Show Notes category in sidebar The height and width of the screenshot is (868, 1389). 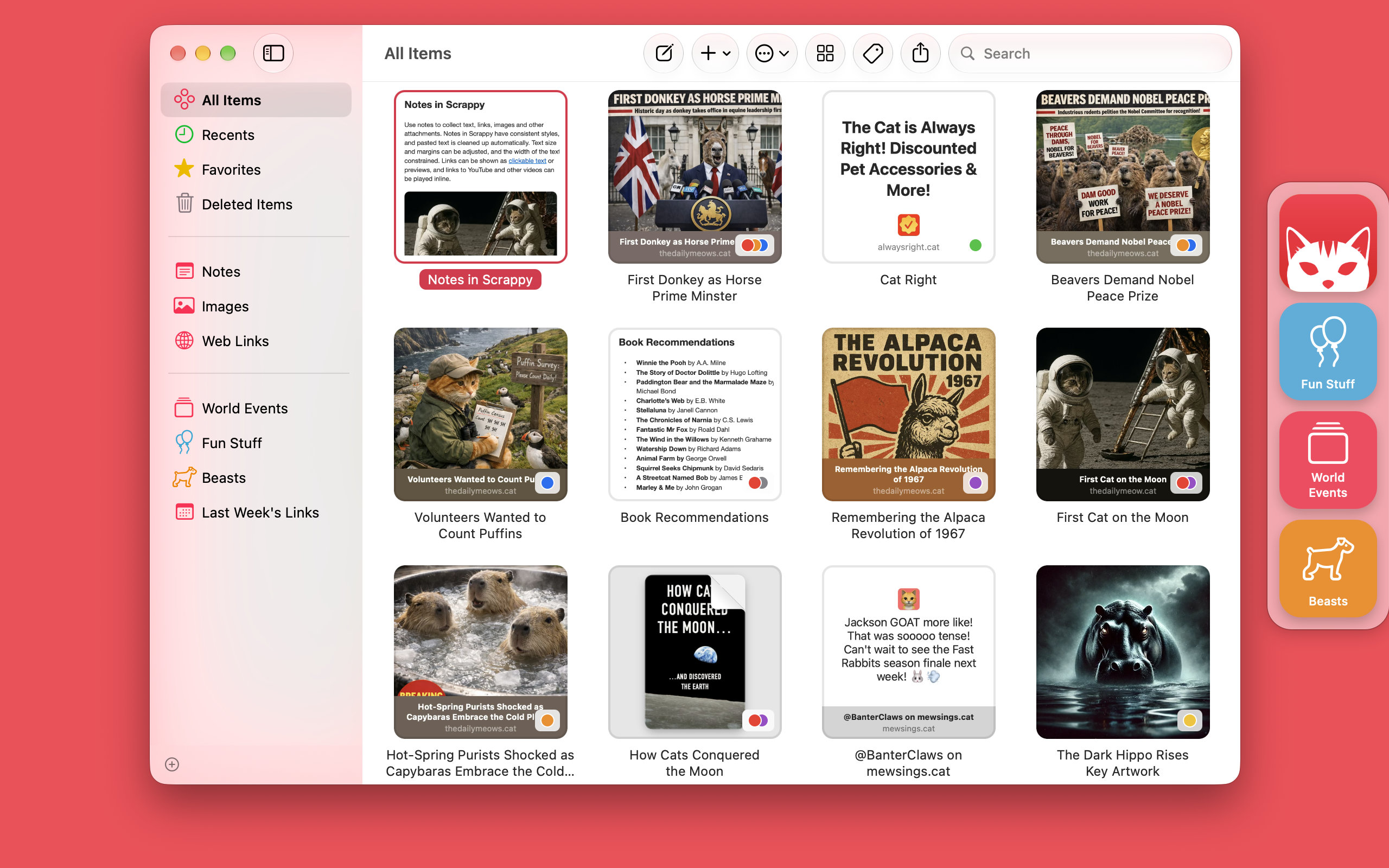[256, 272]
